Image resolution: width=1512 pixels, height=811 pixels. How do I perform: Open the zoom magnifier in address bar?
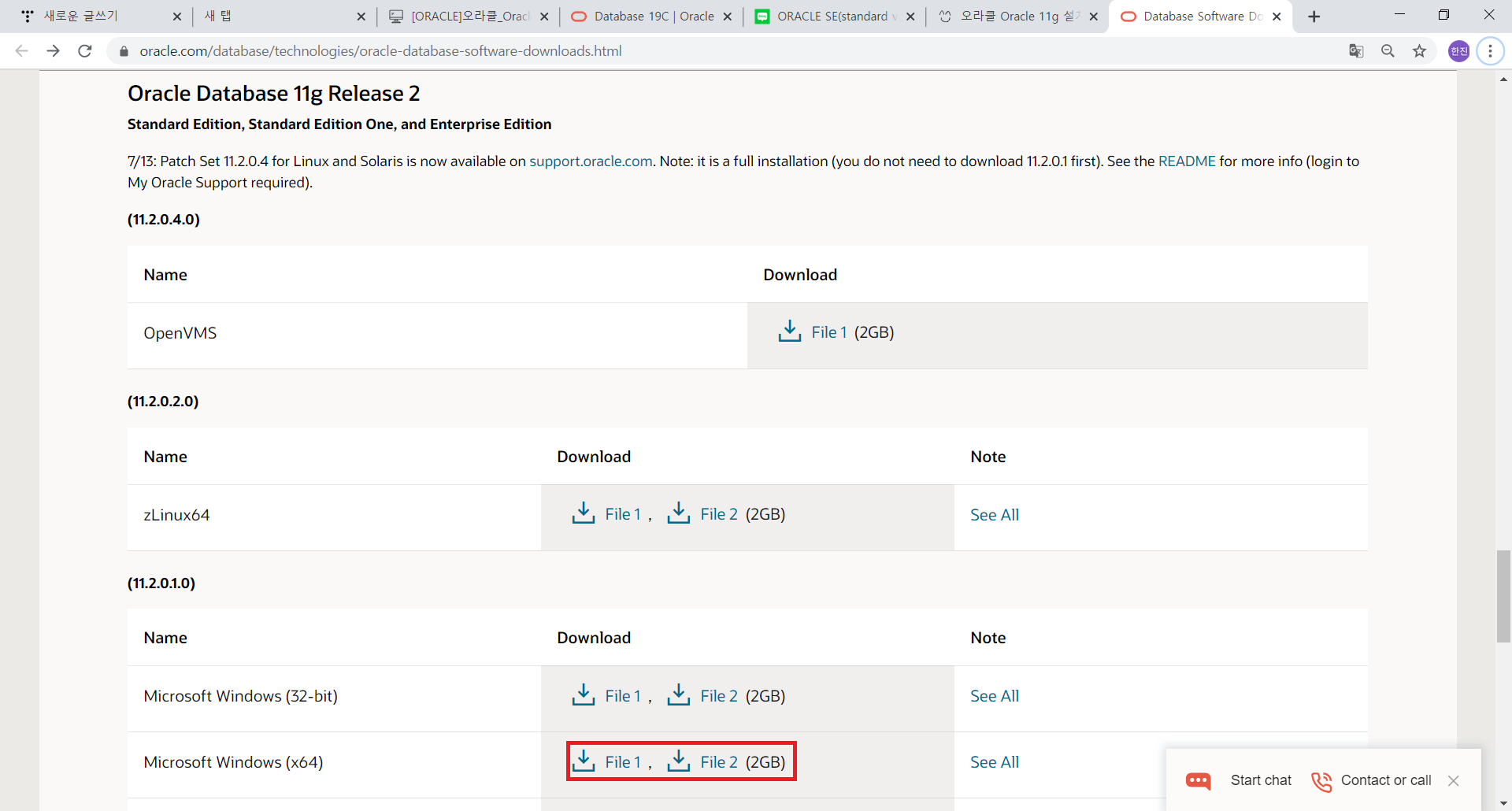coord(1388,51)
